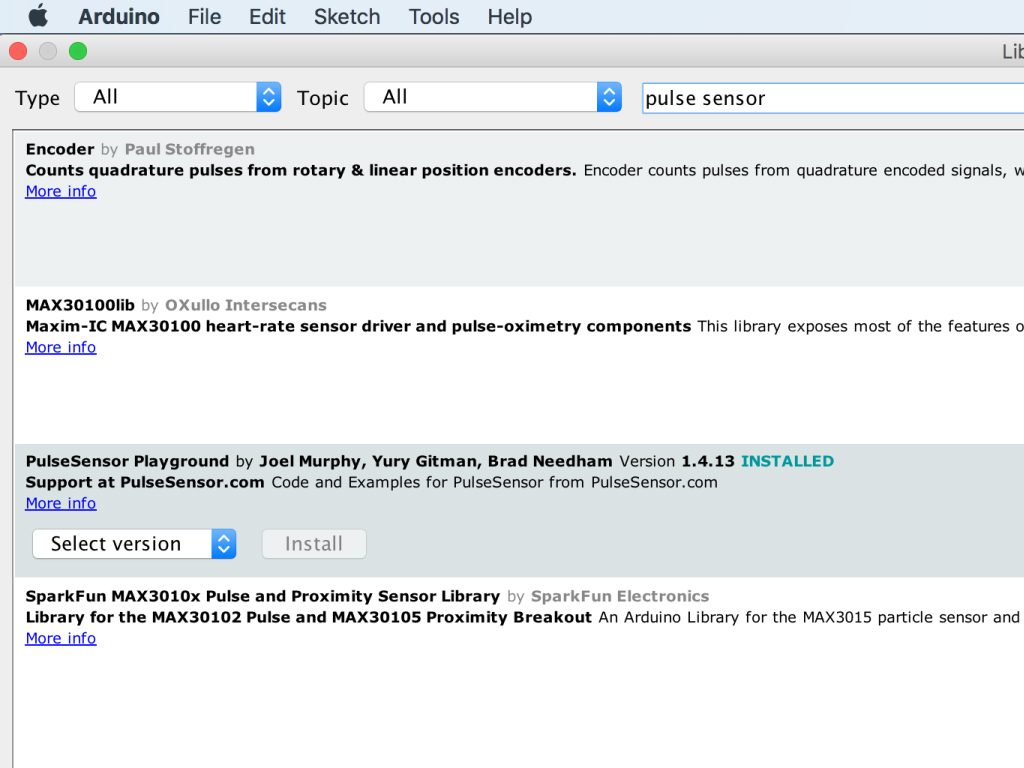Click the INSTALLED status label
This screenshot has width=1024, height=768.
(x=787, y=461)
